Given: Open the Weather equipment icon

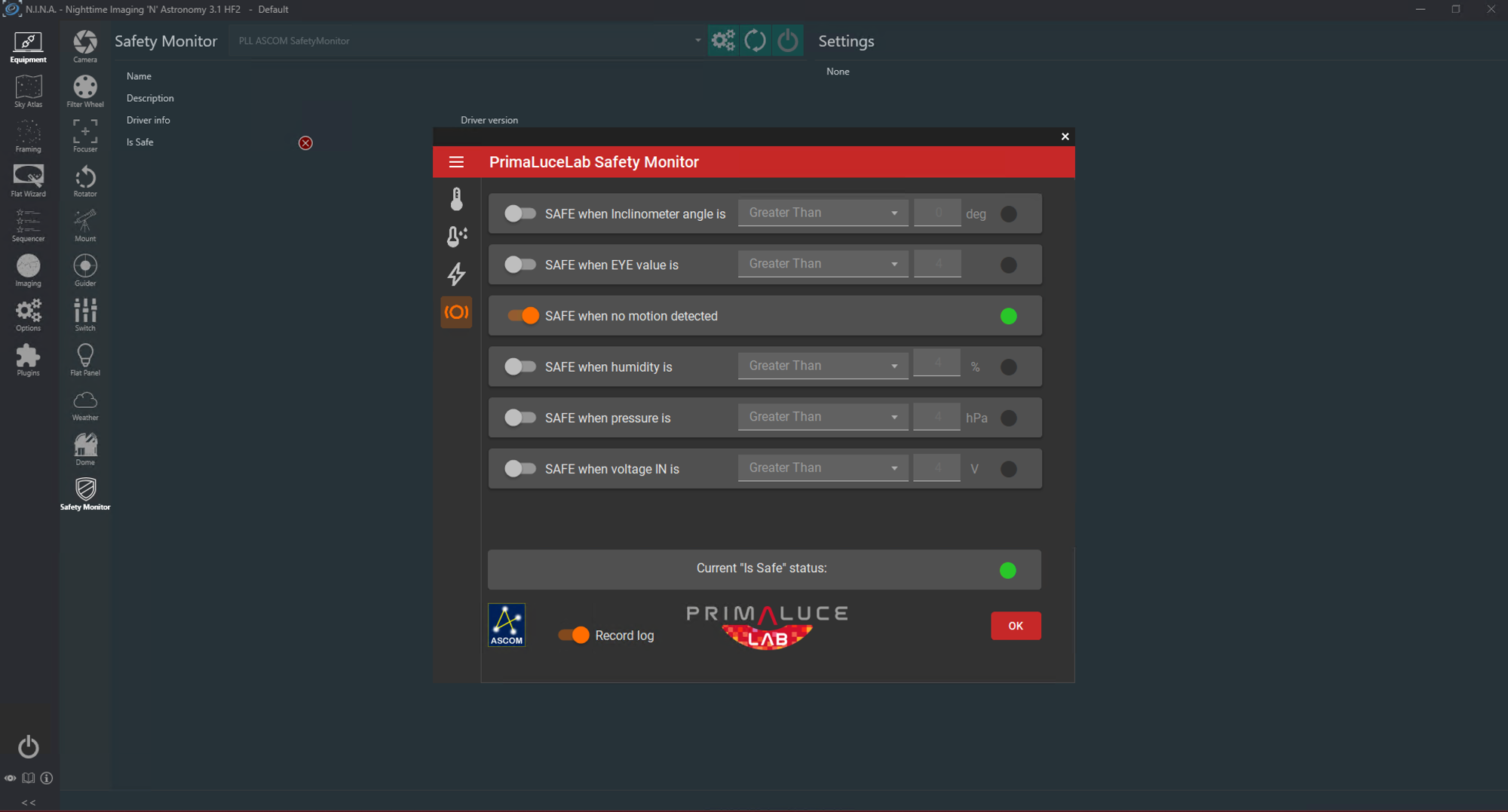Looking at the screenshot, I should click(85, 405).
